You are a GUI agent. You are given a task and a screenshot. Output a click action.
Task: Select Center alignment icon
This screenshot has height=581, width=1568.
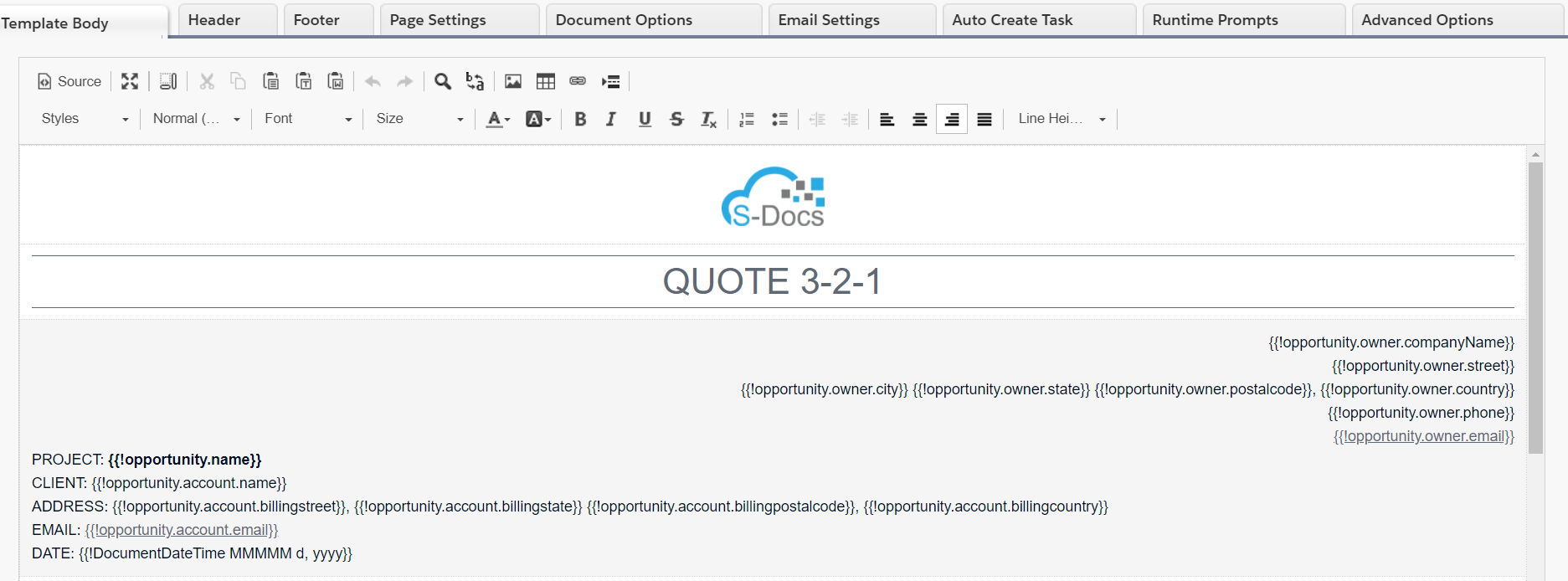[x=919, y=119]
